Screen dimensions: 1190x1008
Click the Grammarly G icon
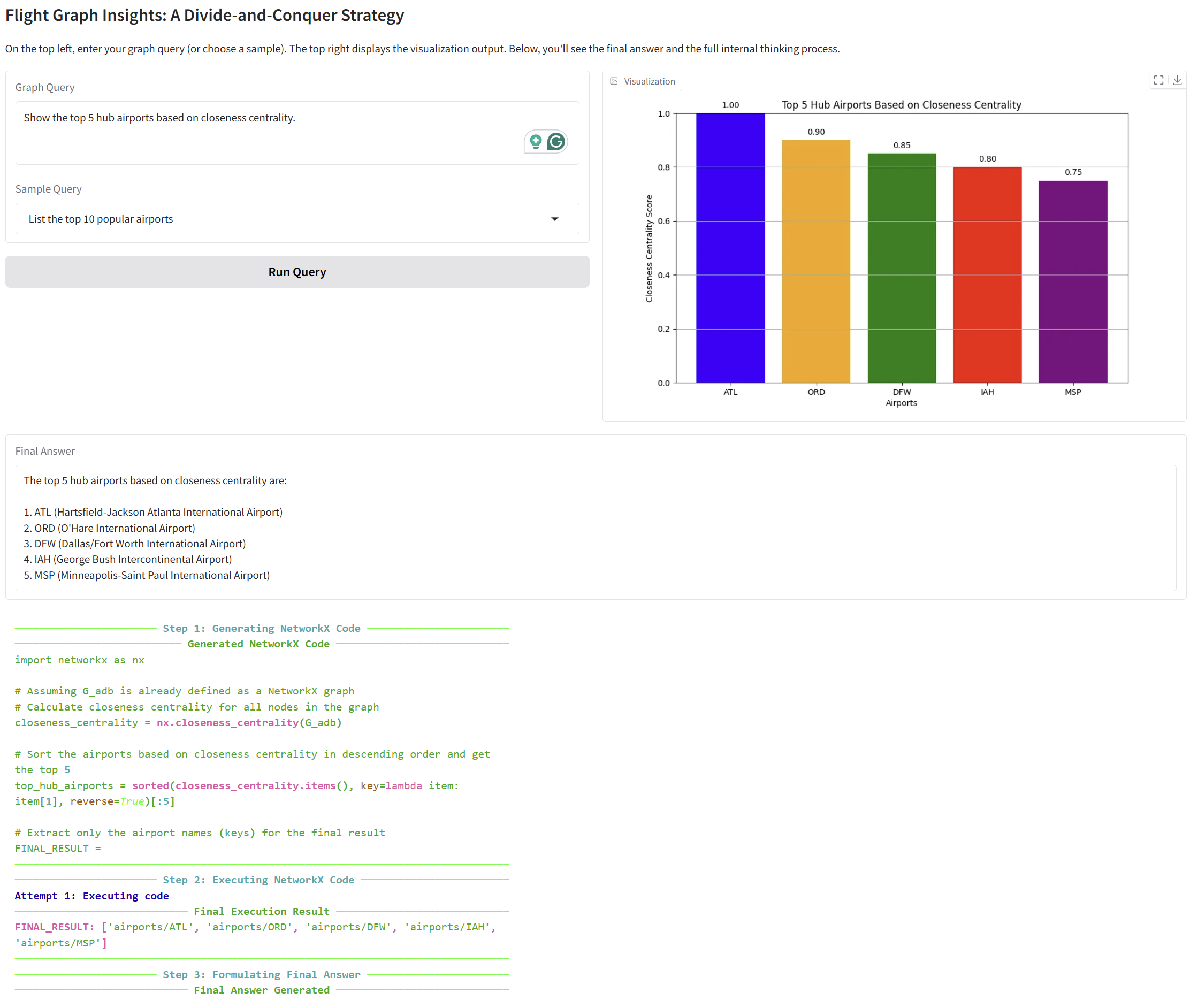click(555, 141)
